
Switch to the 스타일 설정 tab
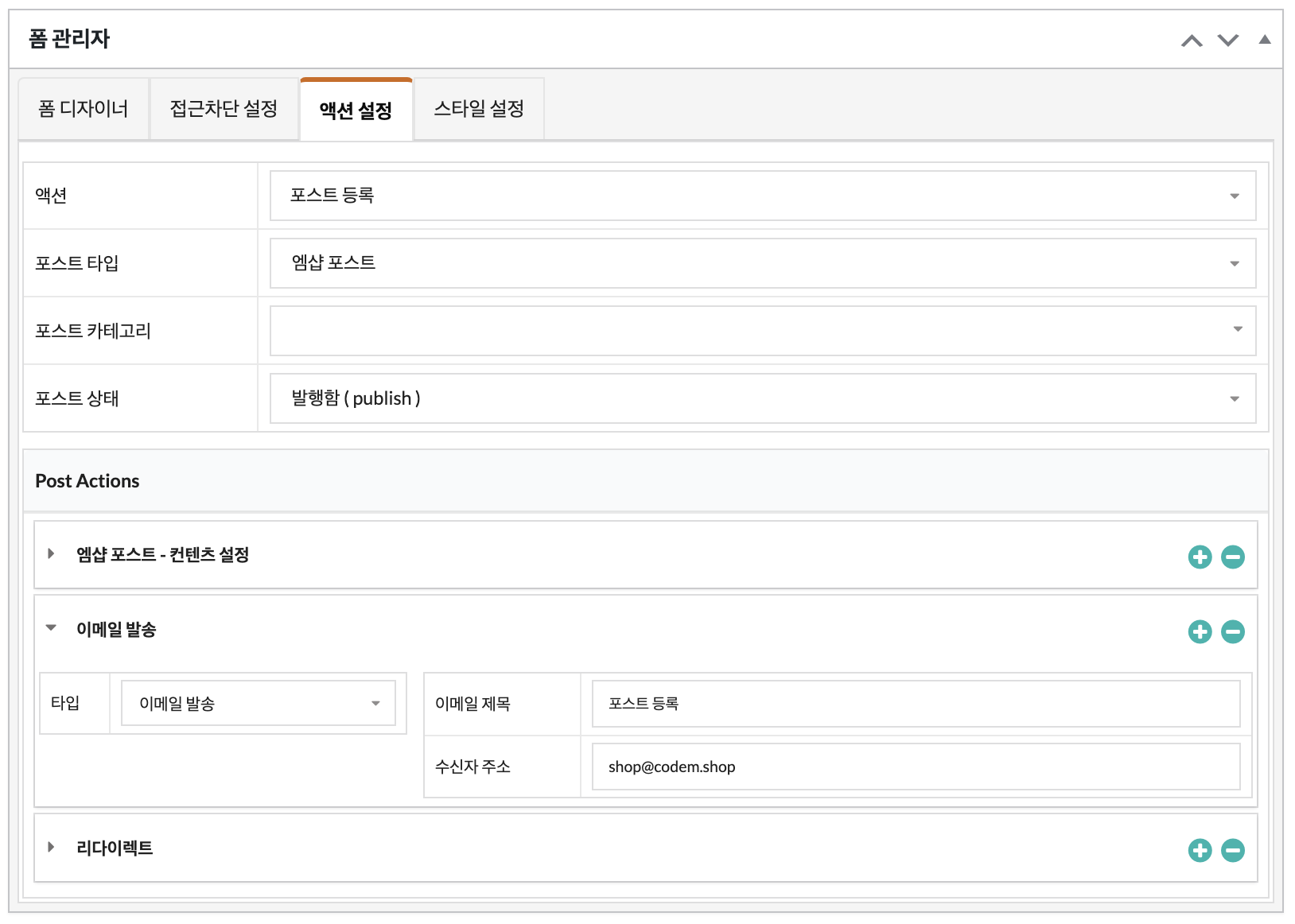(x=479, y=109)
